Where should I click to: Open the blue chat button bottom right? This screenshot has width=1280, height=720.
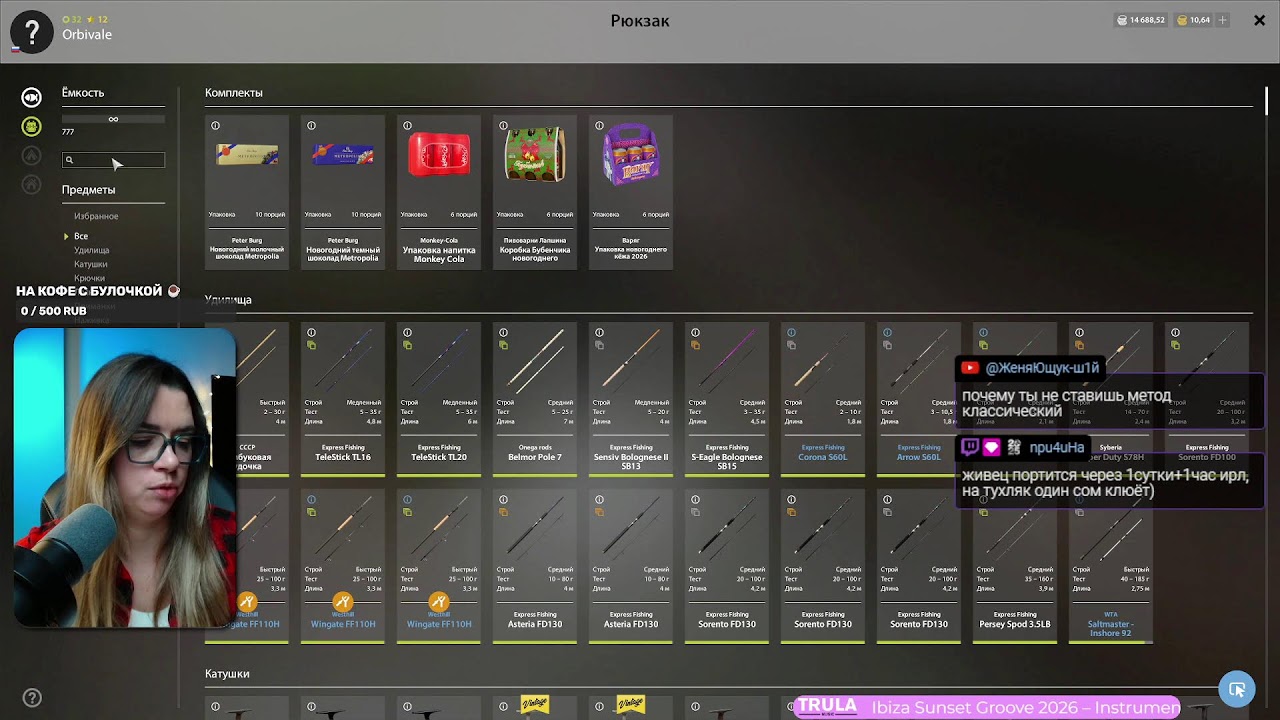pyautogui.click(x=1237, y=689)
